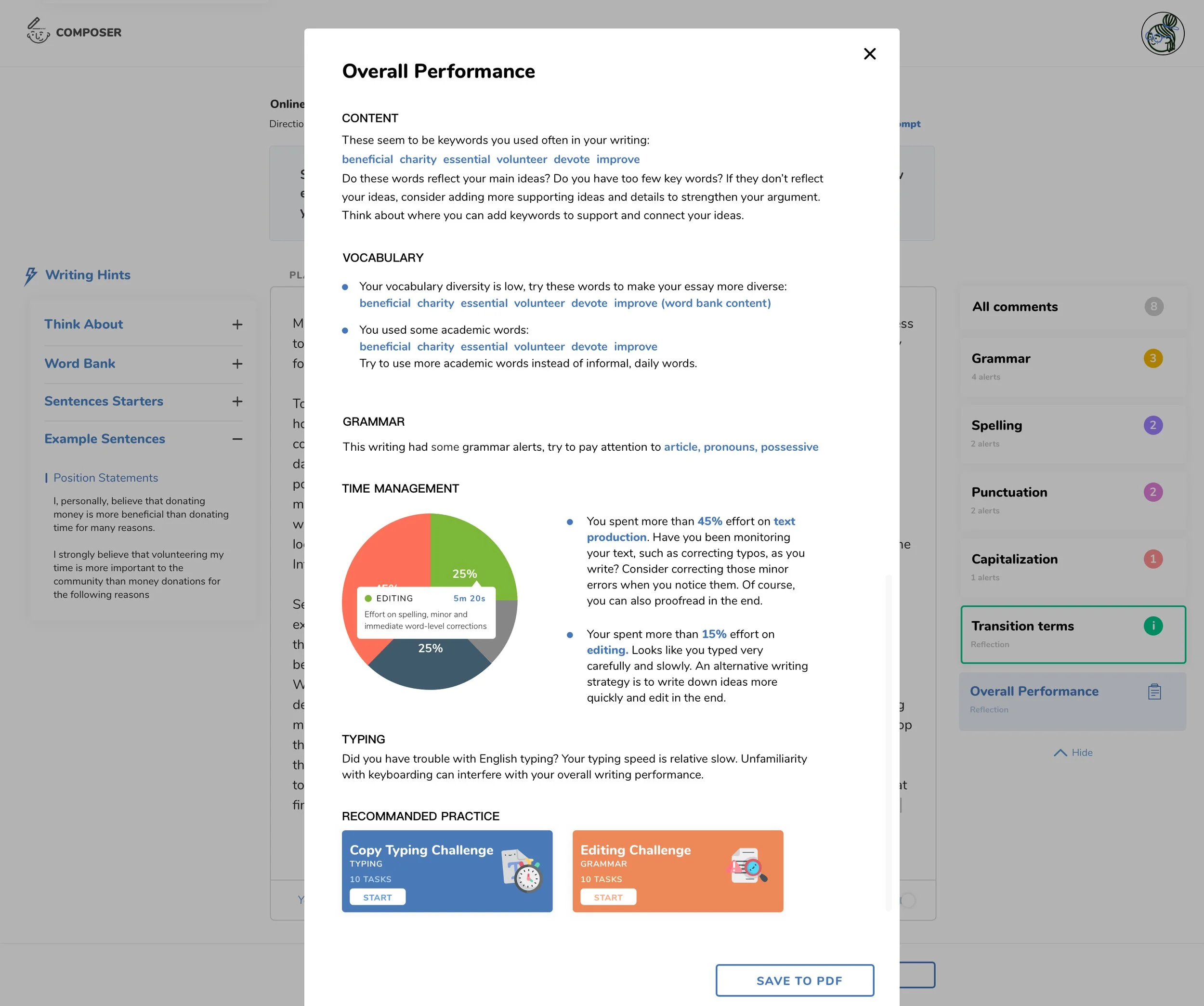
Task: Click the Writing Hints lightning icon
Action: click(x=30, y=276)
